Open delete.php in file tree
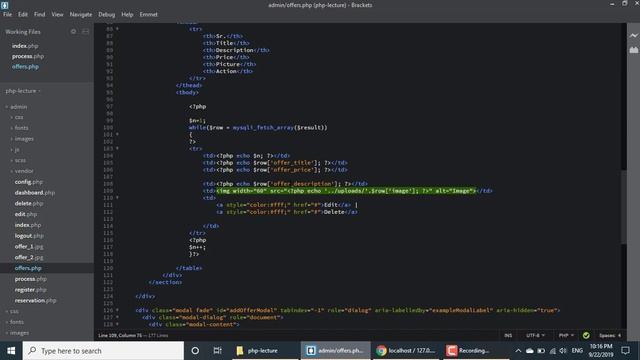Screen dimensions: 640x360 point(29,203)
